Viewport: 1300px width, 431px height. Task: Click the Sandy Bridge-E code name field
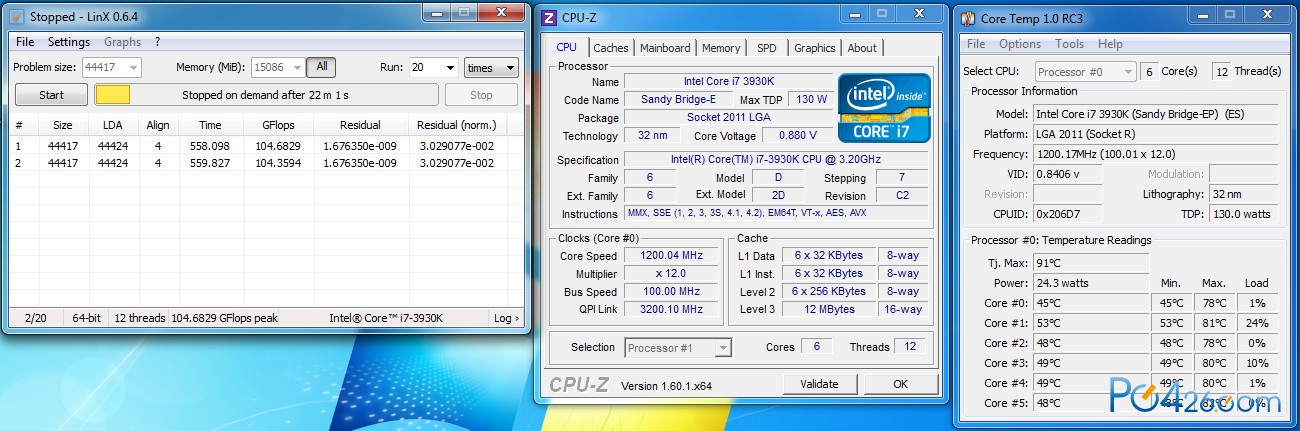pyautogui.click(x=679, y=100)
